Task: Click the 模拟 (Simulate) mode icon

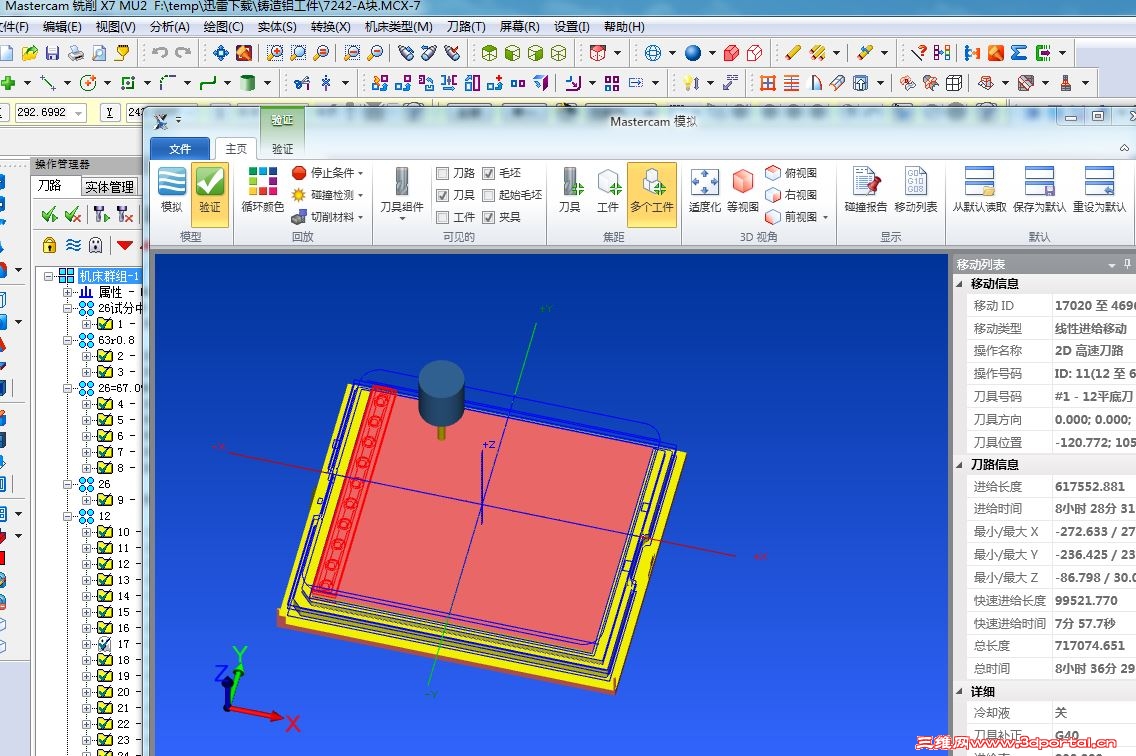Action: (x=172, y=191)
